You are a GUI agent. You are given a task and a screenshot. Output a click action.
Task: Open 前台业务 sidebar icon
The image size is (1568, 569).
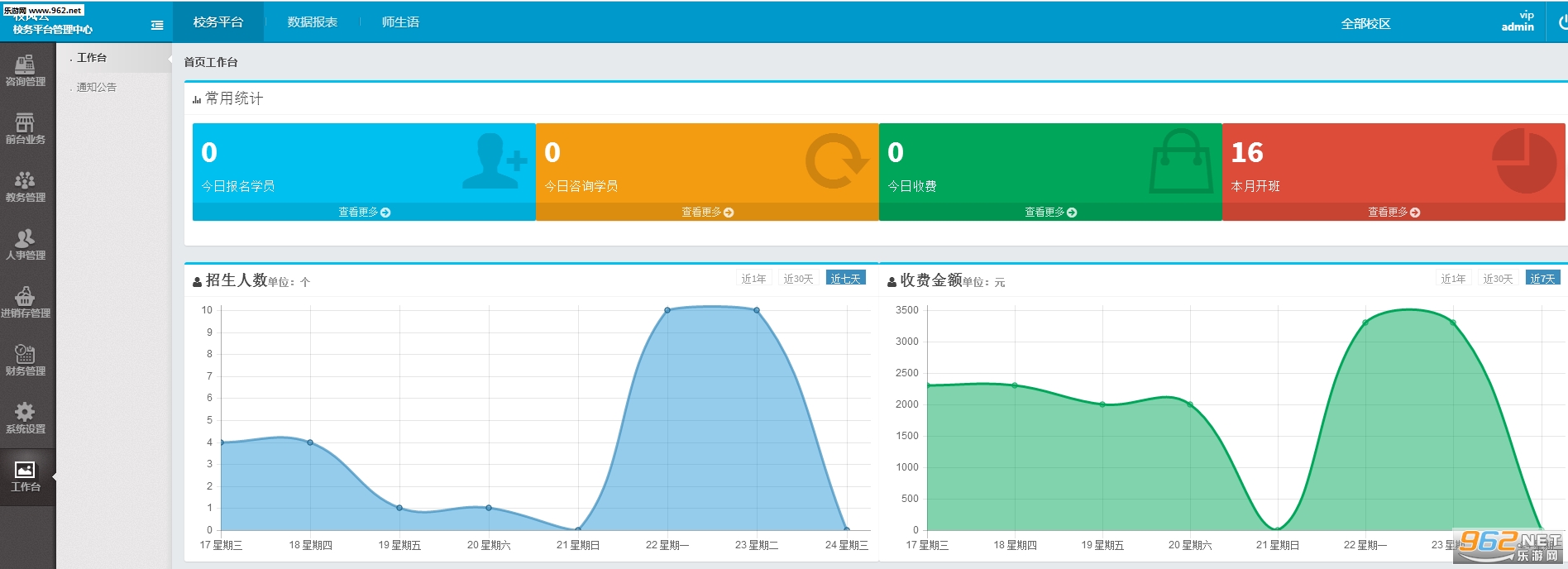tap(26, 122)
